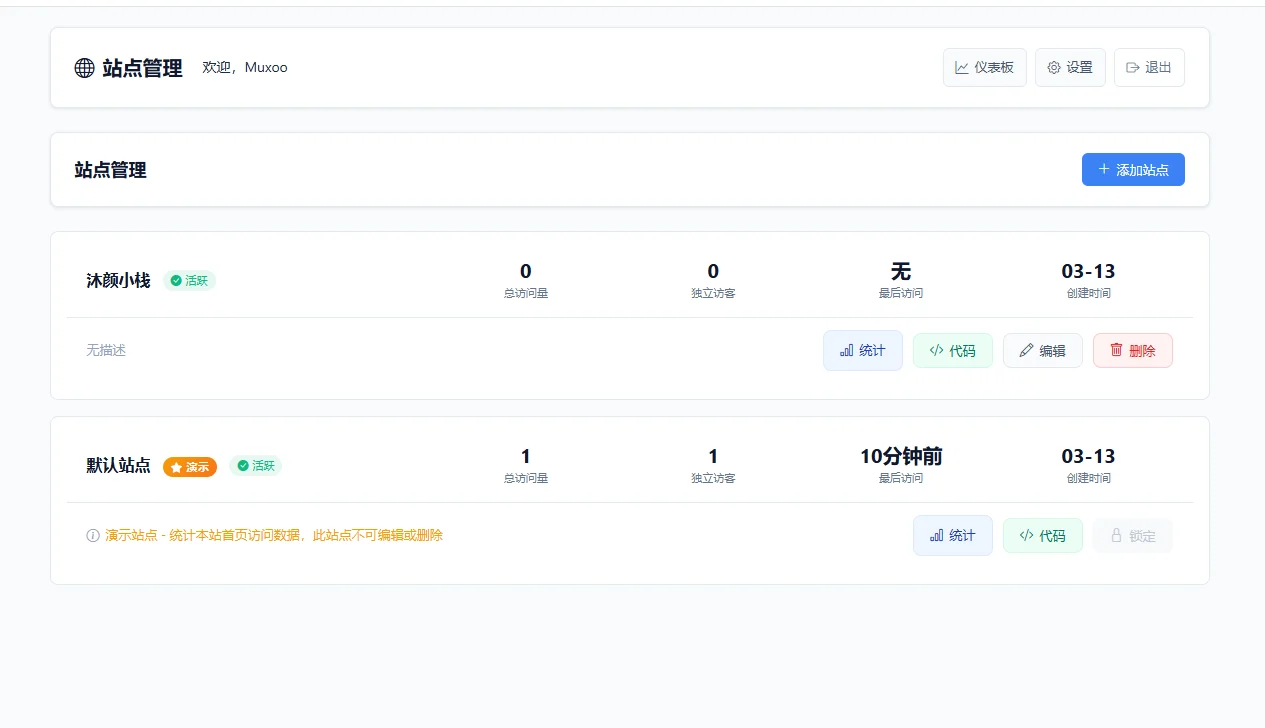Delete 沐颜小栈 with the red 删除 button
This screenshot has height=728, width=1265.
click(x=1132, y=351)
